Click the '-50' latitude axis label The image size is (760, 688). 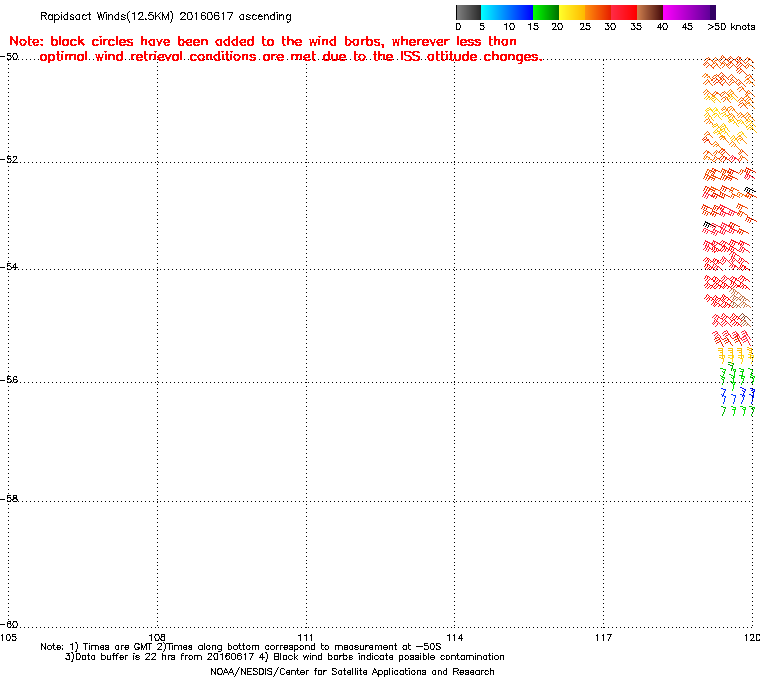(9, 57)
